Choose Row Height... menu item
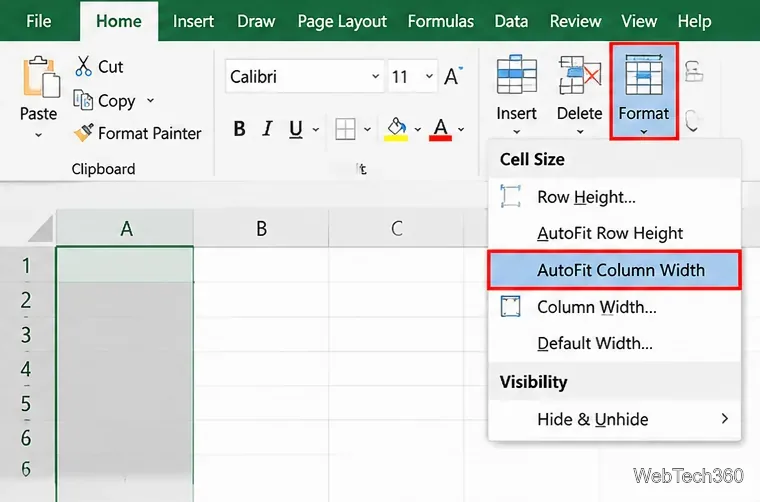Screen dimensions: 760x502 (x=615, y=197)
